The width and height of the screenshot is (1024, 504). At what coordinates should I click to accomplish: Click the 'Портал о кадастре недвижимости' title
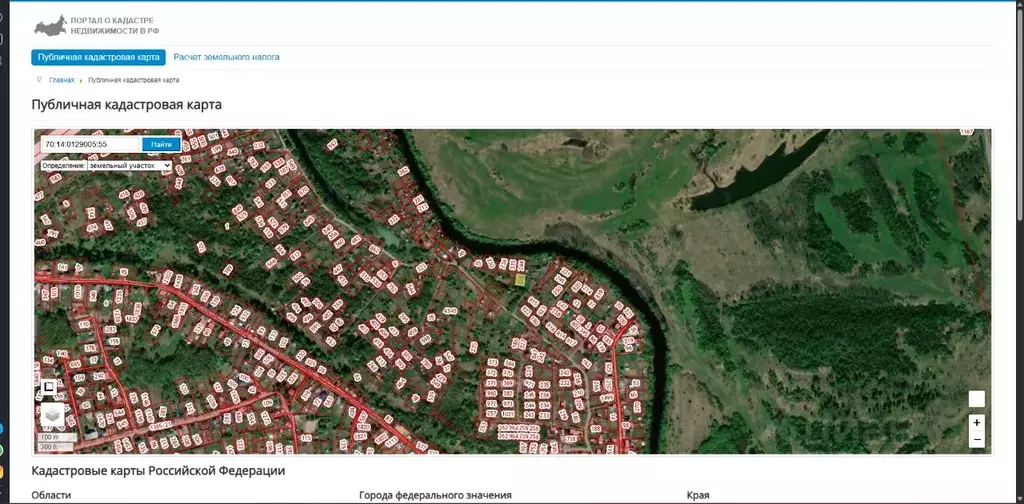pyautogui.click(x=119, y=26)
